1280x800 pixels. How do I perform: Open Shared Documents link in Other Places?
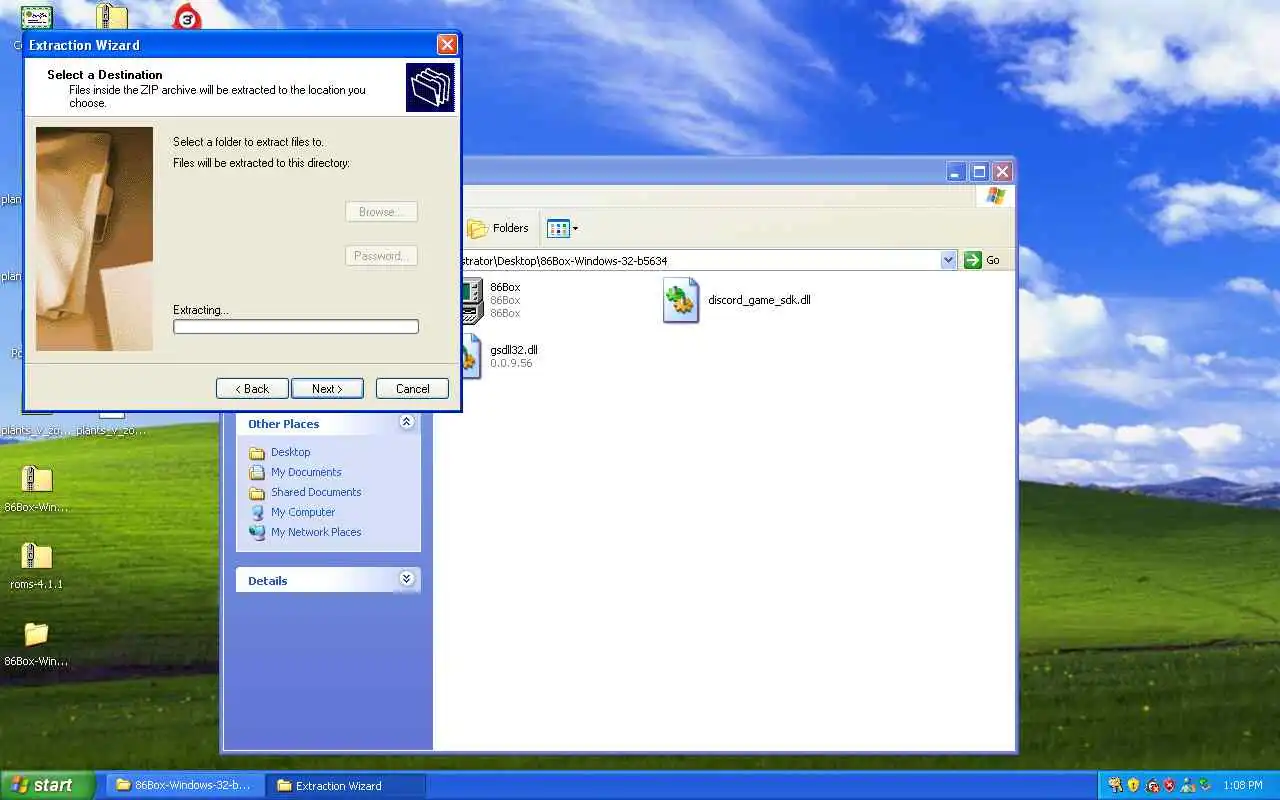316,492
